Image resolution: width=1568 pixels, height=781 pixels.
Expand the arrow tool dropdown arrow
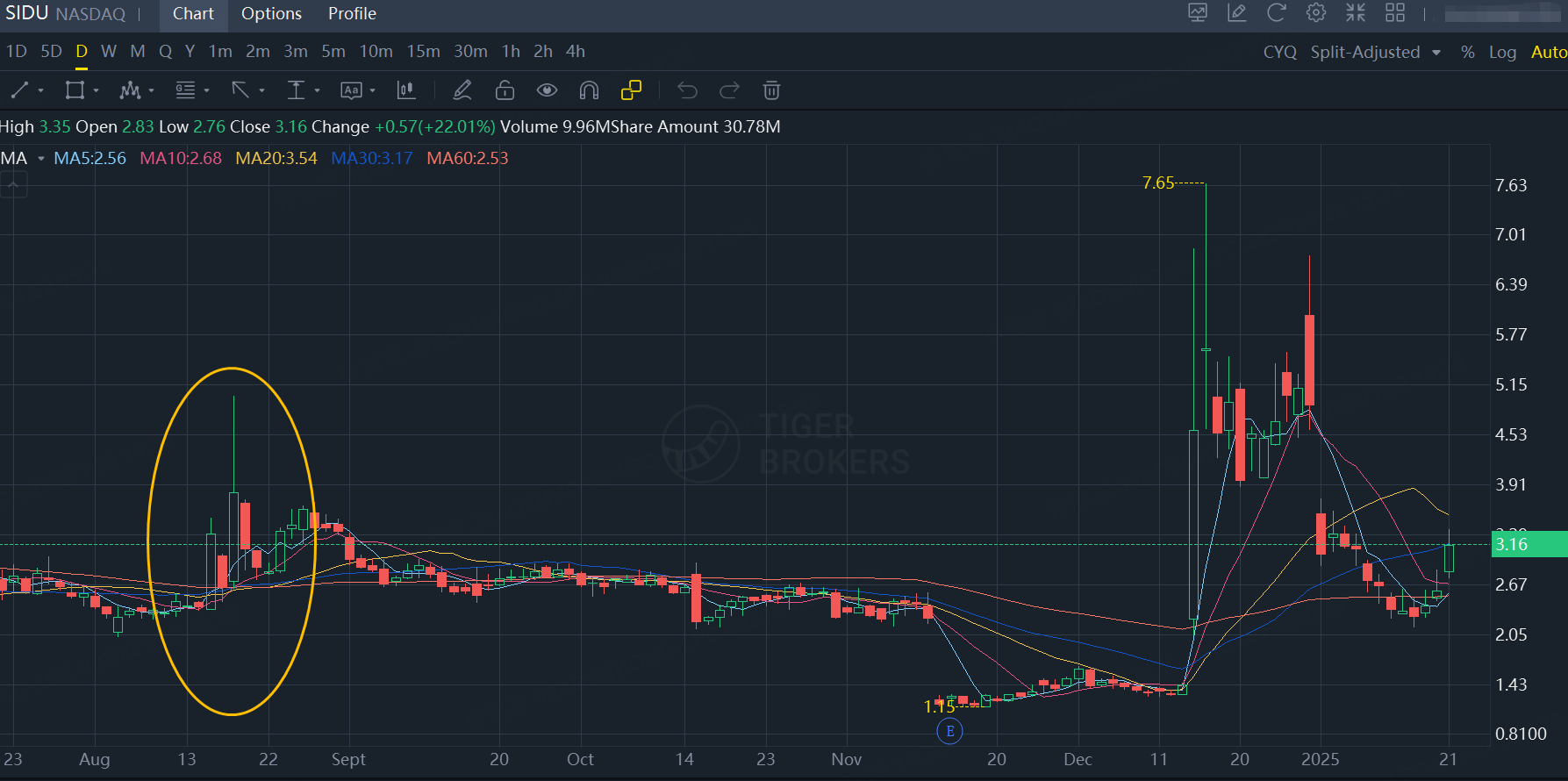point(261,90)
